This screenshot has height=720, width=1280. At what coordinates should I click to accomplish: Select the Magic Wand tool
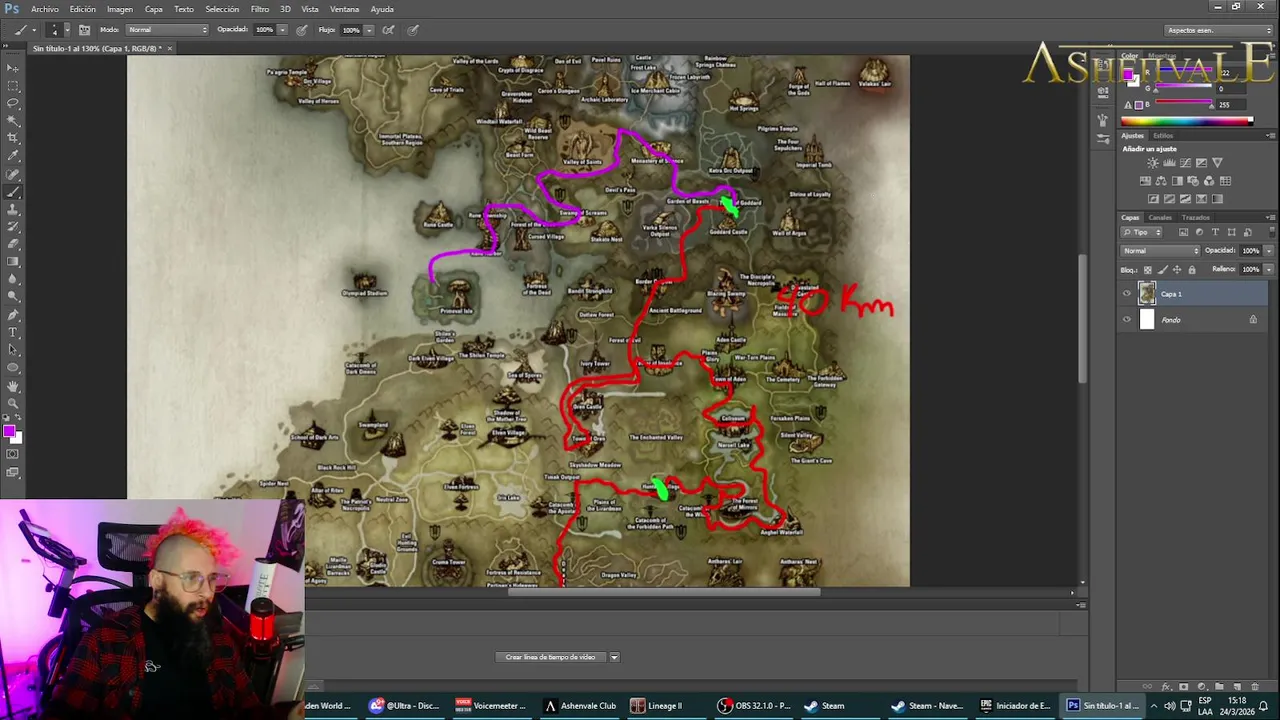click(x=13, y=120)
